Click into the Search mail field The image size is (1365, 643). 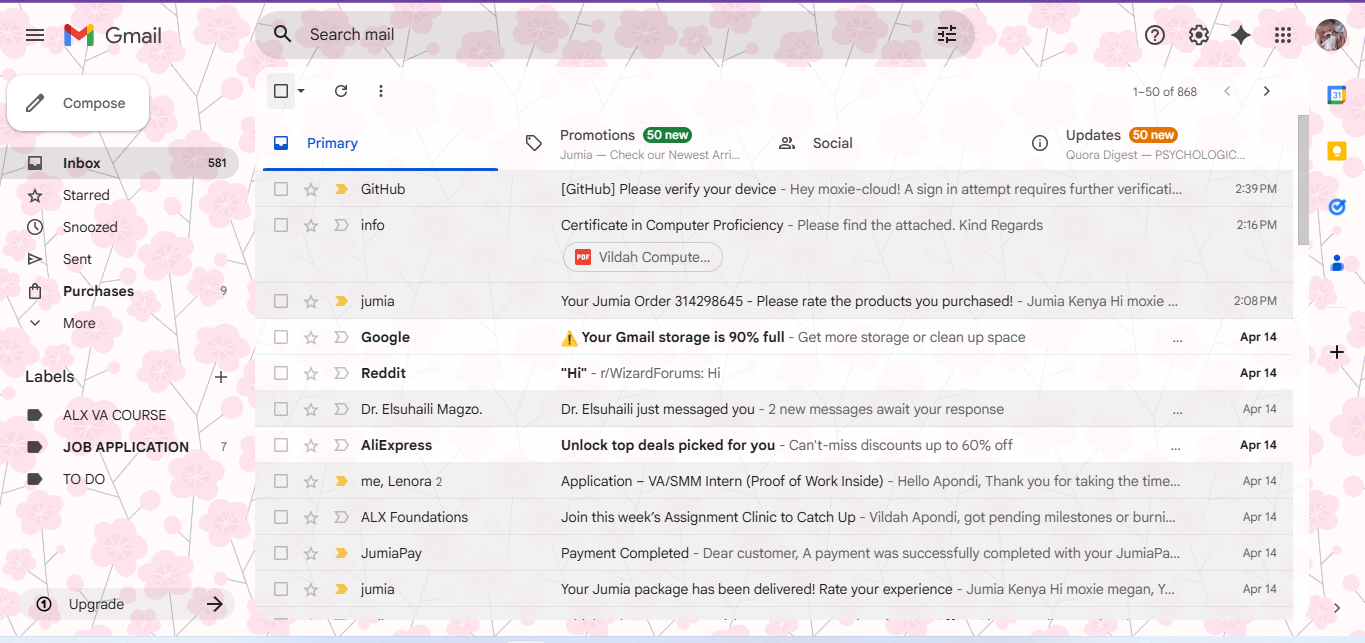(615, 35)
